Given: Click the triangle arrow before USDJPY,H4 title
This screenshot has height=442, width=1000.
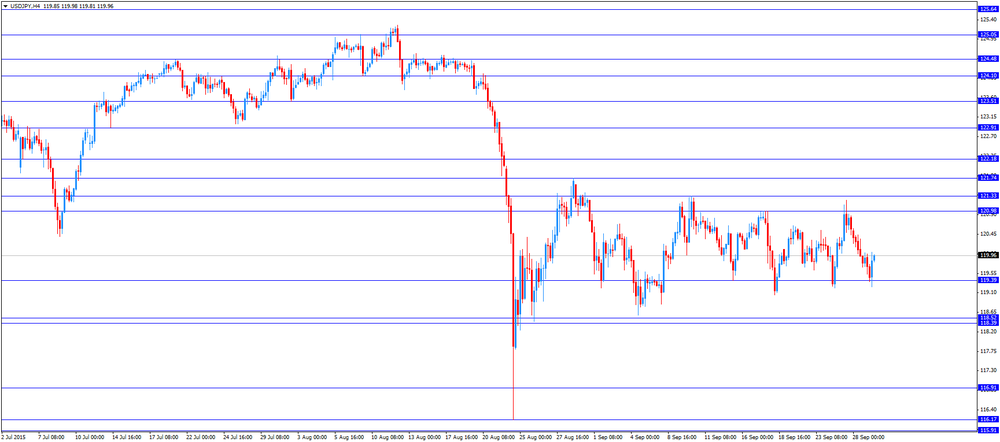Looking at the screenshot, I should tap(4, 6).
